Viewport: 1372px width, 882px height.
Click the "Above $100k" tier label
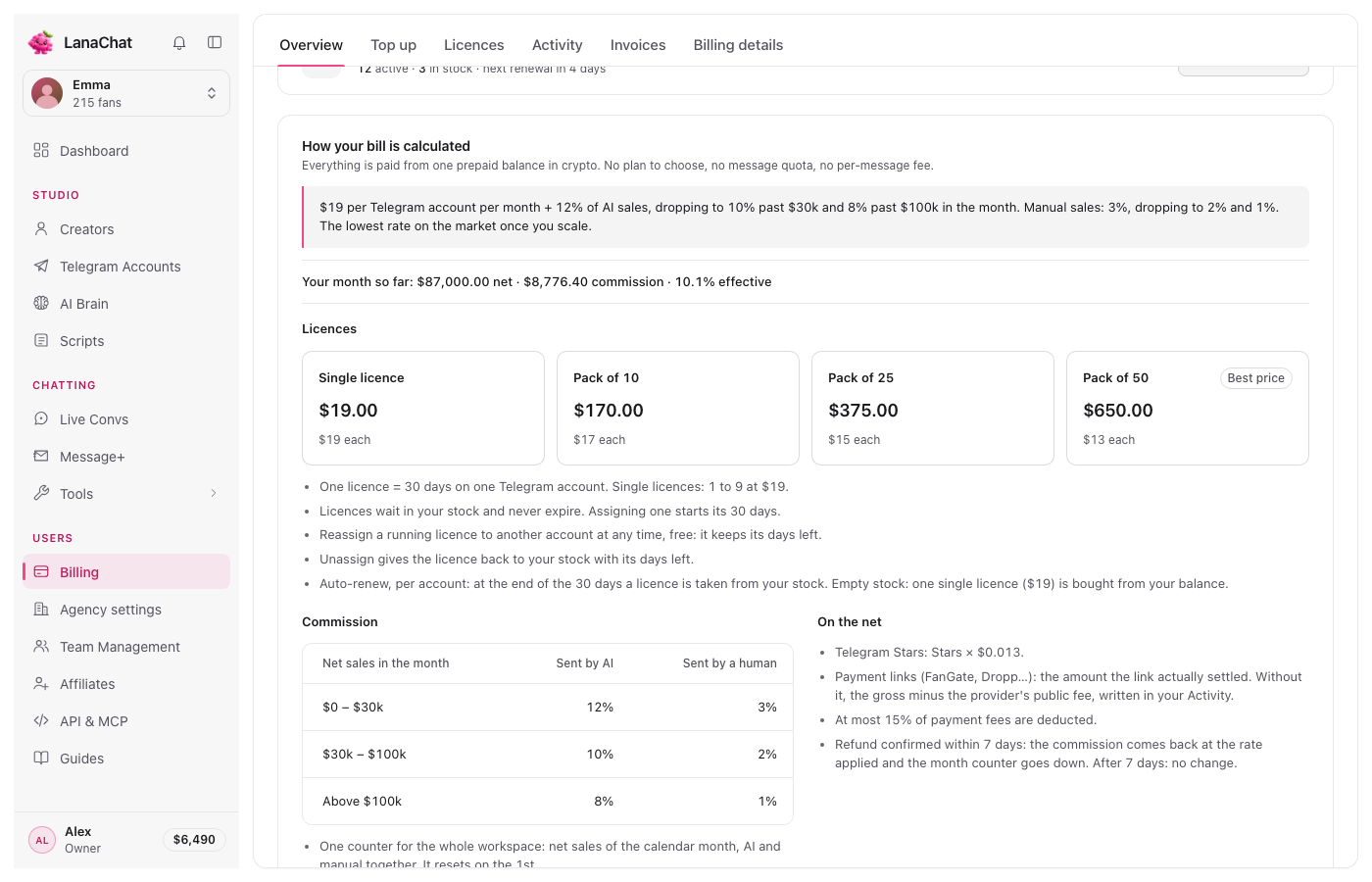(363, 802)
